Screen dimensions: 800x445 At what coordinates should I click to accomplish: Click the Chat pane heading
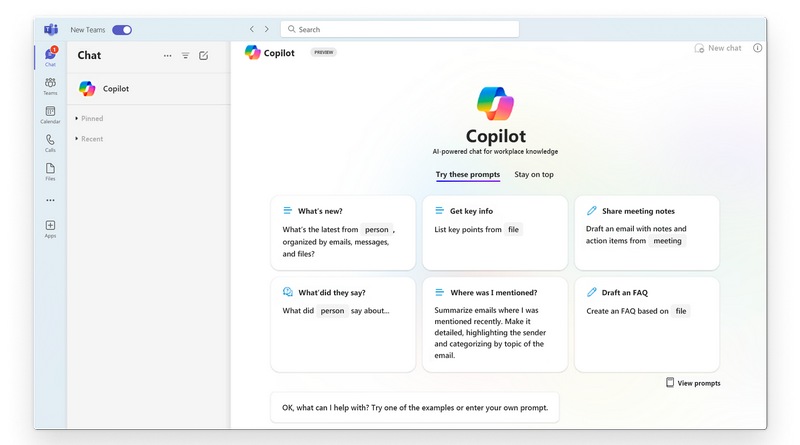pos(89,55)
